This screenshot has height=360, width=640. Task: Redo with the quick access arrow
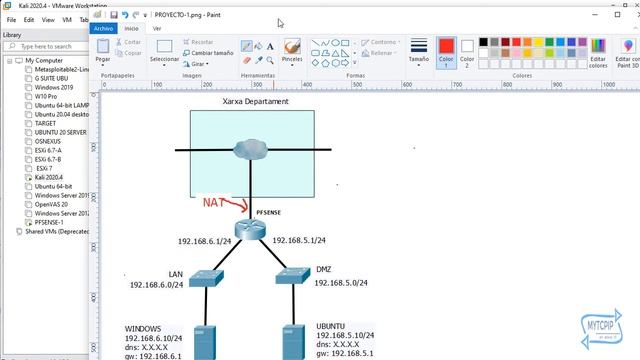136,15
